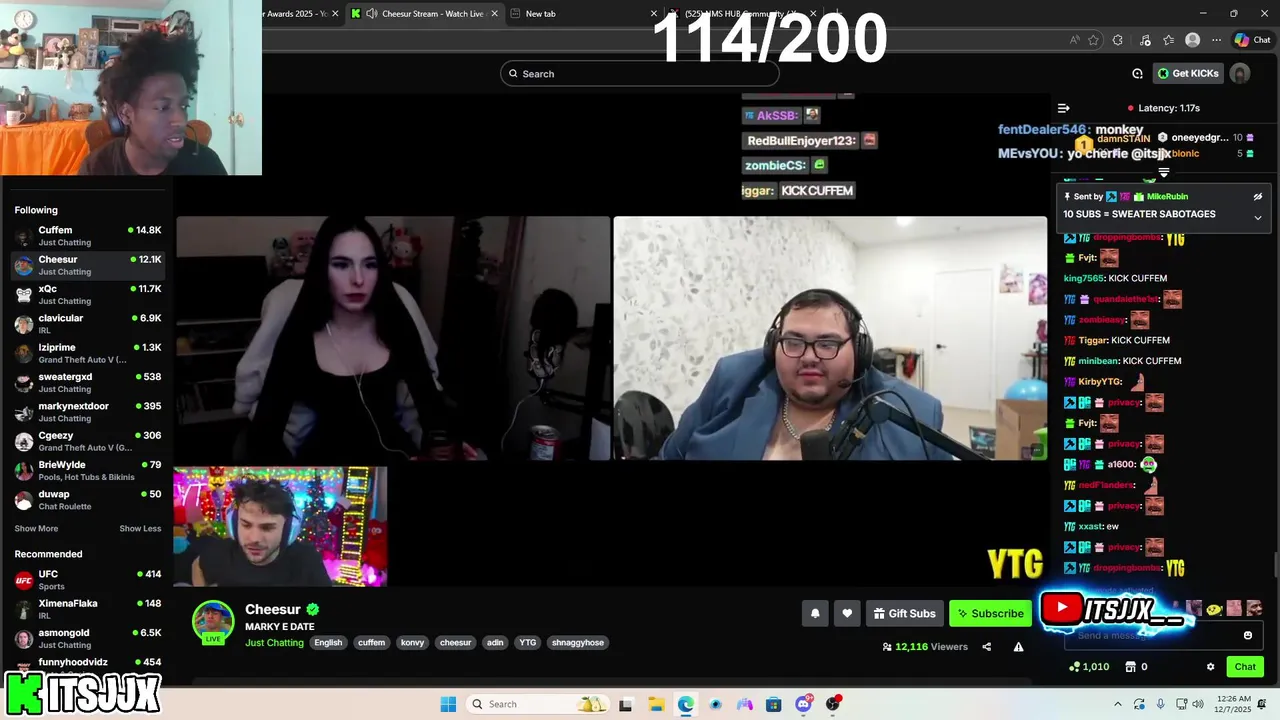This screenshot has width=1280, height=720.
Task: Open Microsoft Edge from the taskbar
Action: (x=685, y=704)
